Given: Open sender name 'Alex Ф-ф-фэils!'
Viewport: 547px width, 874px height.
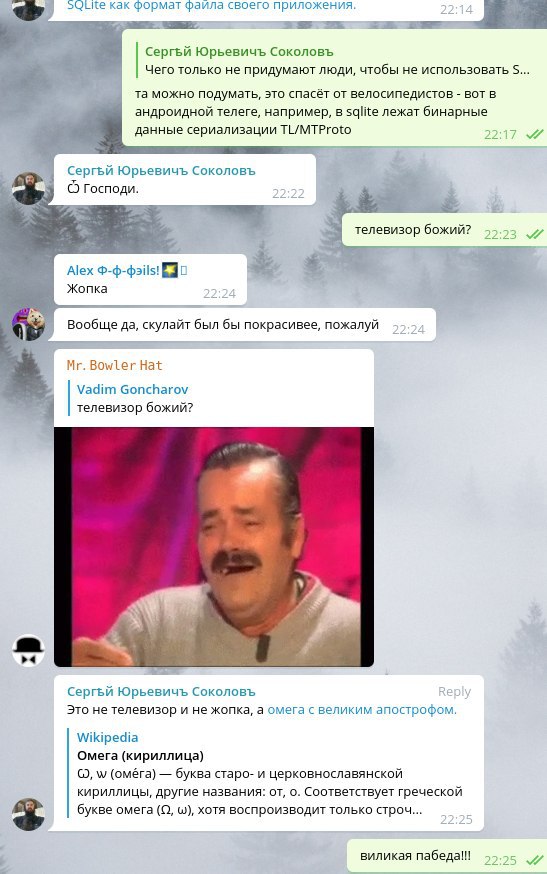Looking at the screenshot, I should [113, 270].
